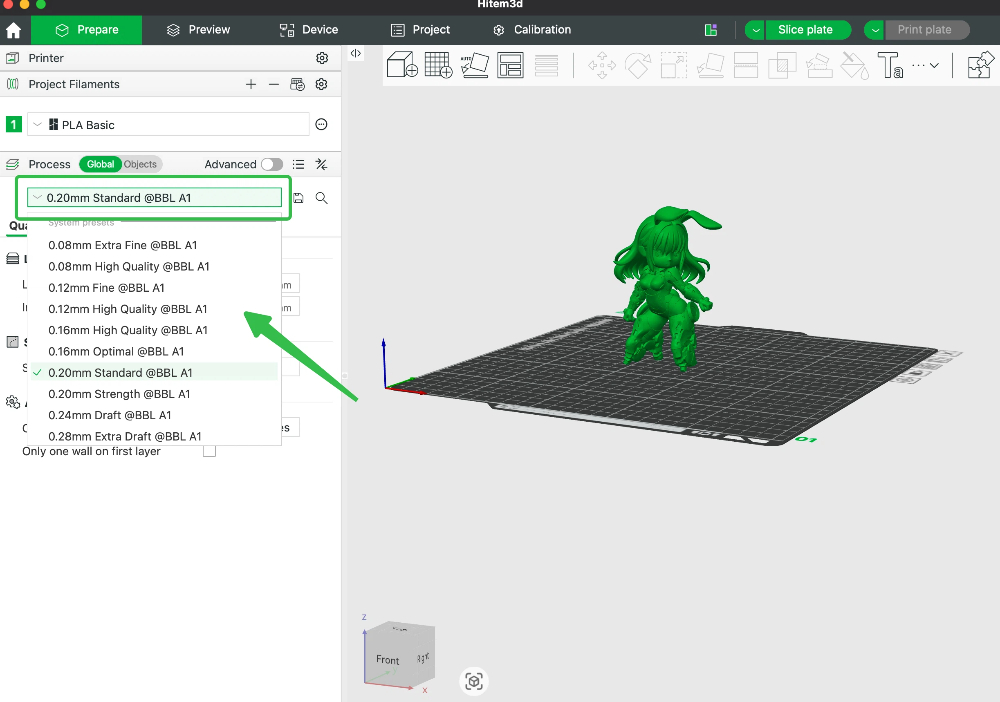1000x702 pixels.
Task: Select the Scale tool
Action: click(673, 64)
